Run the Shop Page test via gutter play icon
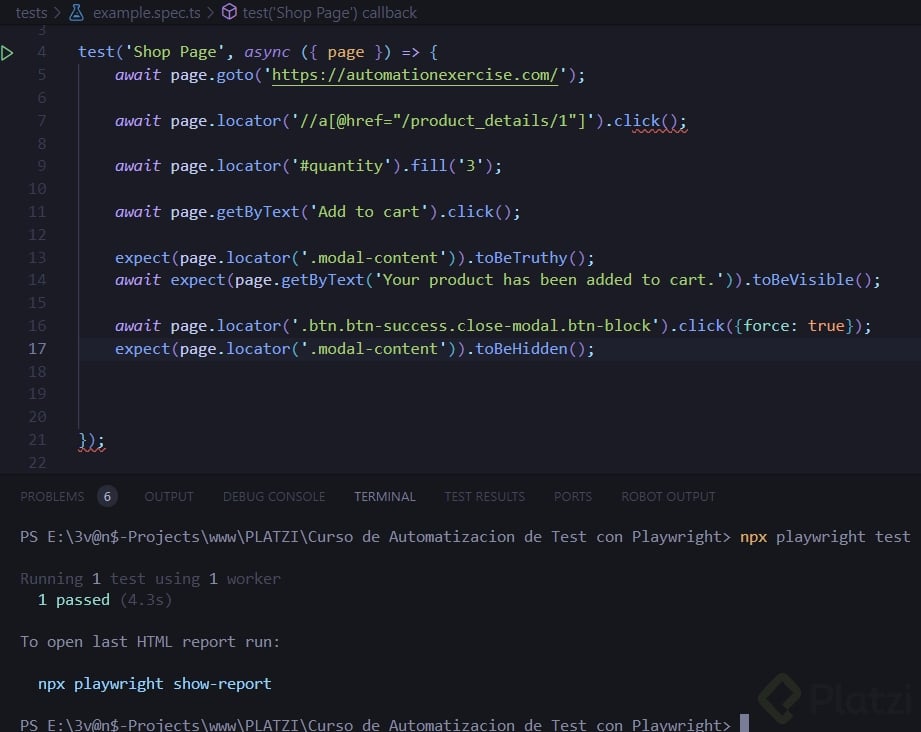The height and width of the screenshot is (732, 921). coord(7,53)
